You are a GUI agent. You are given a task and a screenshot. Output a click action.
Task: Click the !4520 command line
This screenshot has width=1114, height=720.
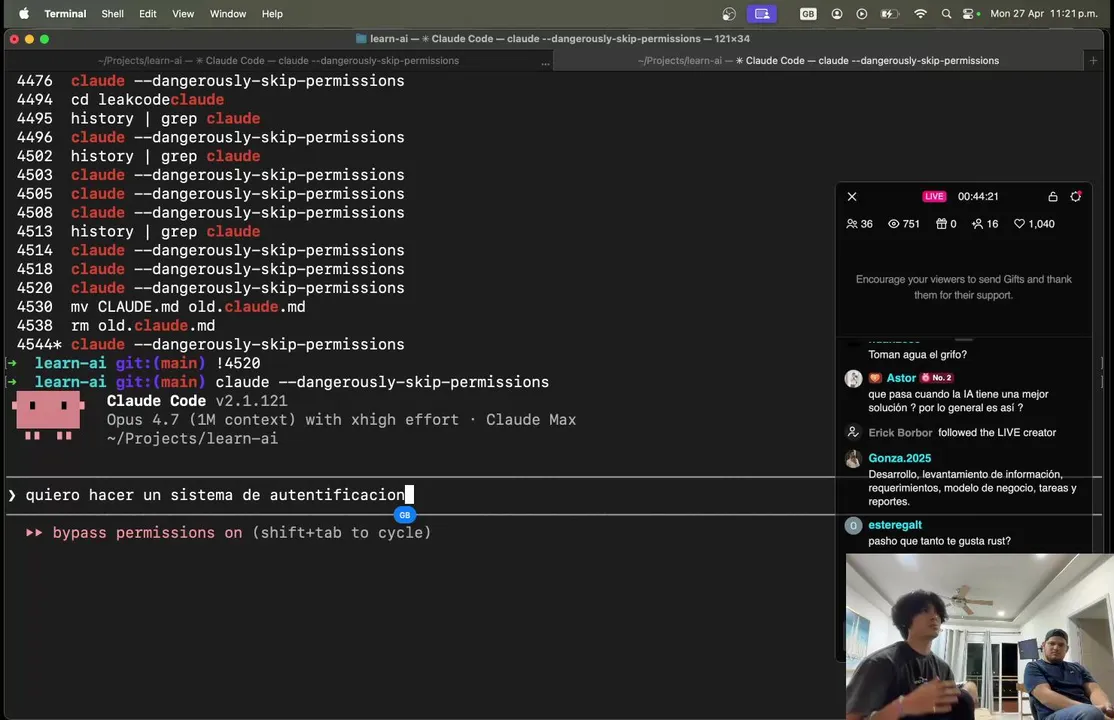[238, 363]
